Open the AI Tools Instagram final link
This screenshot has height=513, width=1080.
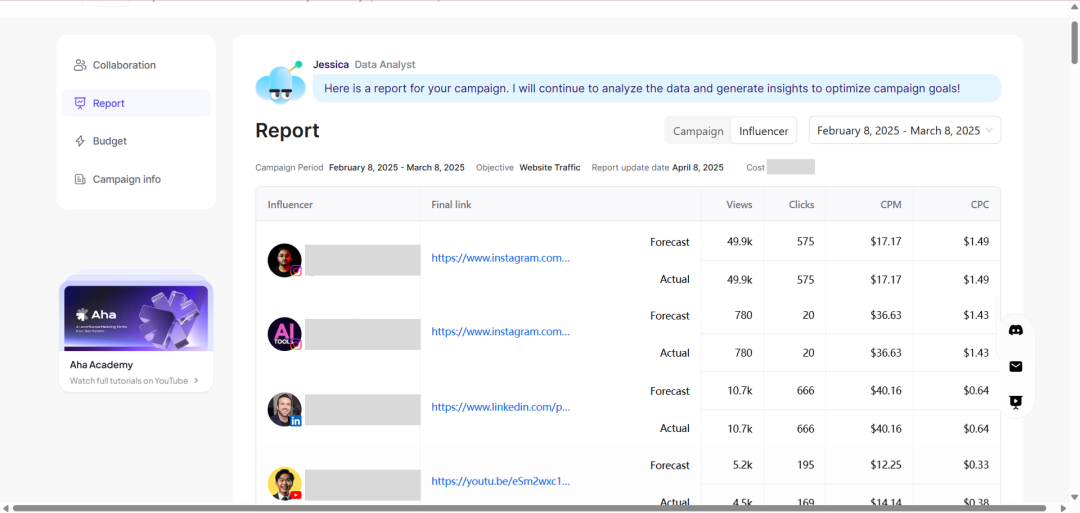tap(501, 331)
